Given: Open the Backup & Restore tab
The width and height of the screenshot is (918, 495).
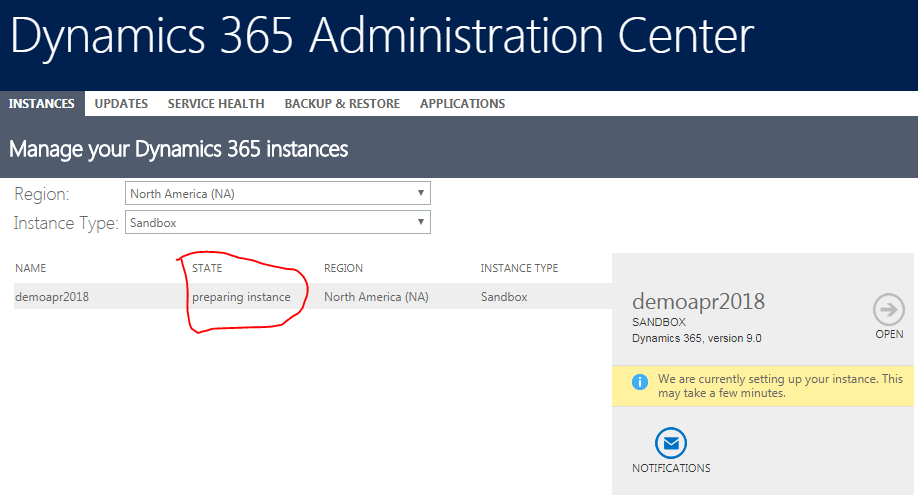Looking at the screenshot, I should point(342,104).
